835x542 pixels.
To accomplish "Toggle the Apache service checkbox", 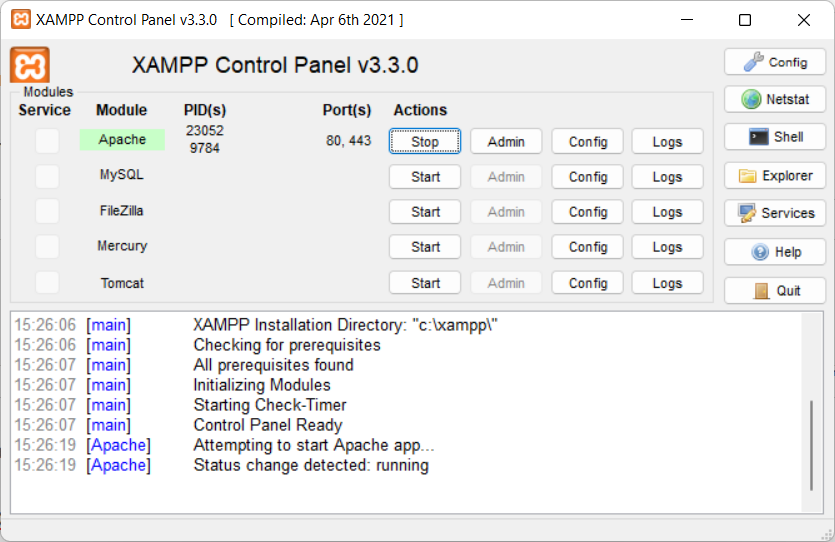I will click(47, 141).
